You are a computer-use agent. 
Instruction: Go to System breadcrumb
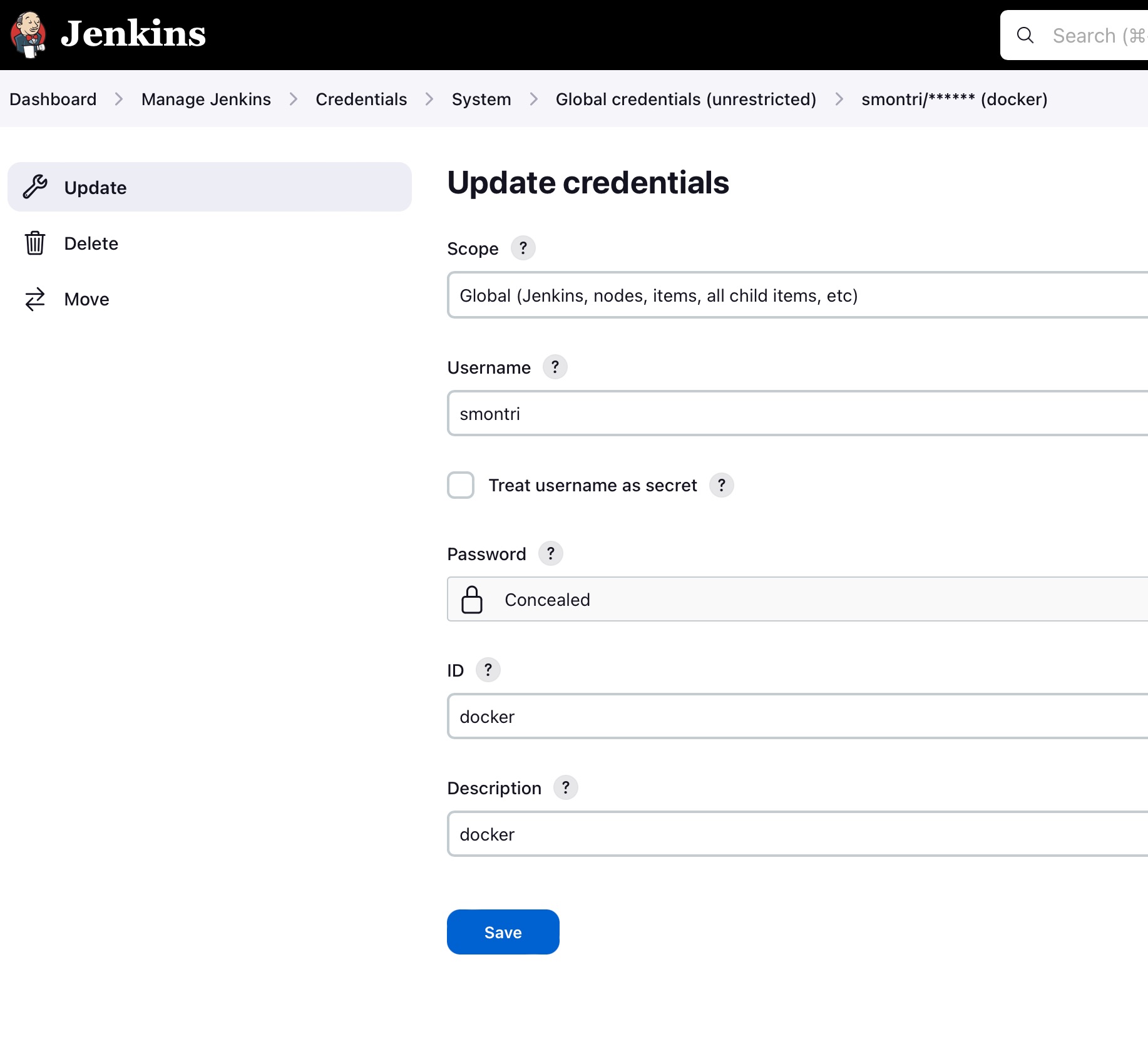pyautogui.click(x=481, y=99)
